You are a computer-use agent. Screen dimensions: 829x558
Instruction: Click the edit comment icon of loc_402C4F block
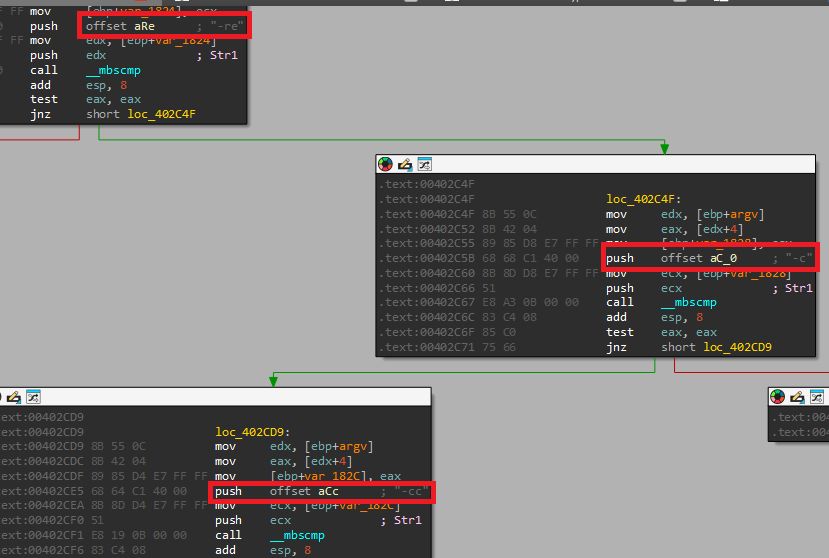pyautogui.click(x=405, y=164)
